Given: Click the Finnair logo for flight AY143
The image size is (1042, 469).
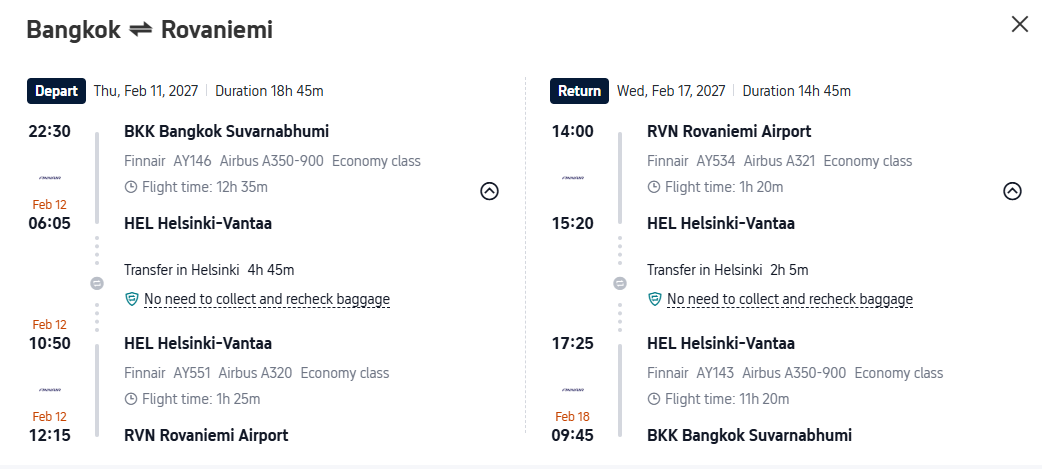Looking at the screenshot, I should point(573,389).
